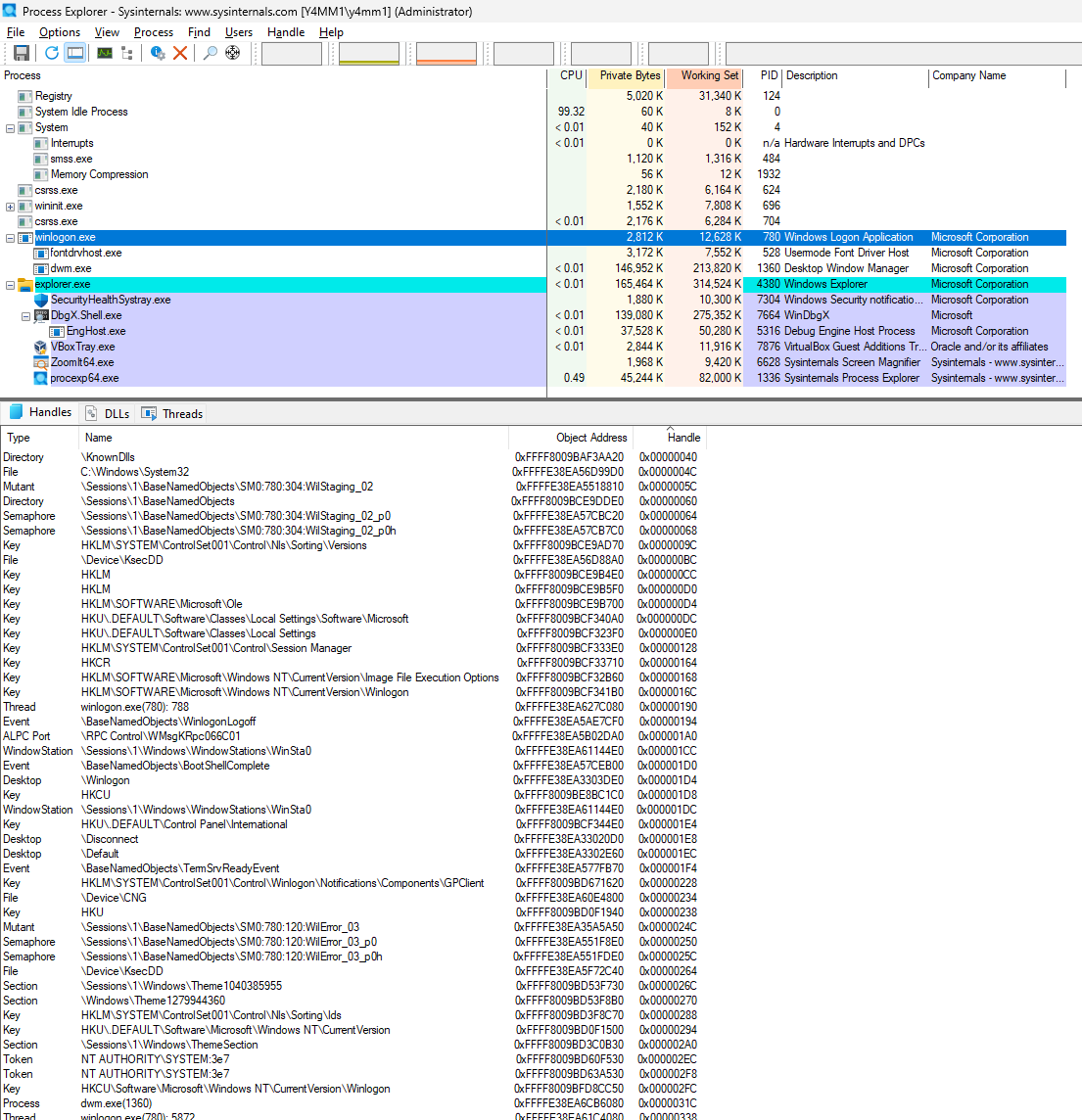Viewport: 1082px width, 1120px height.
Task: Collapse the explorer.exe process tree
Action: click(x=11, y=285)
